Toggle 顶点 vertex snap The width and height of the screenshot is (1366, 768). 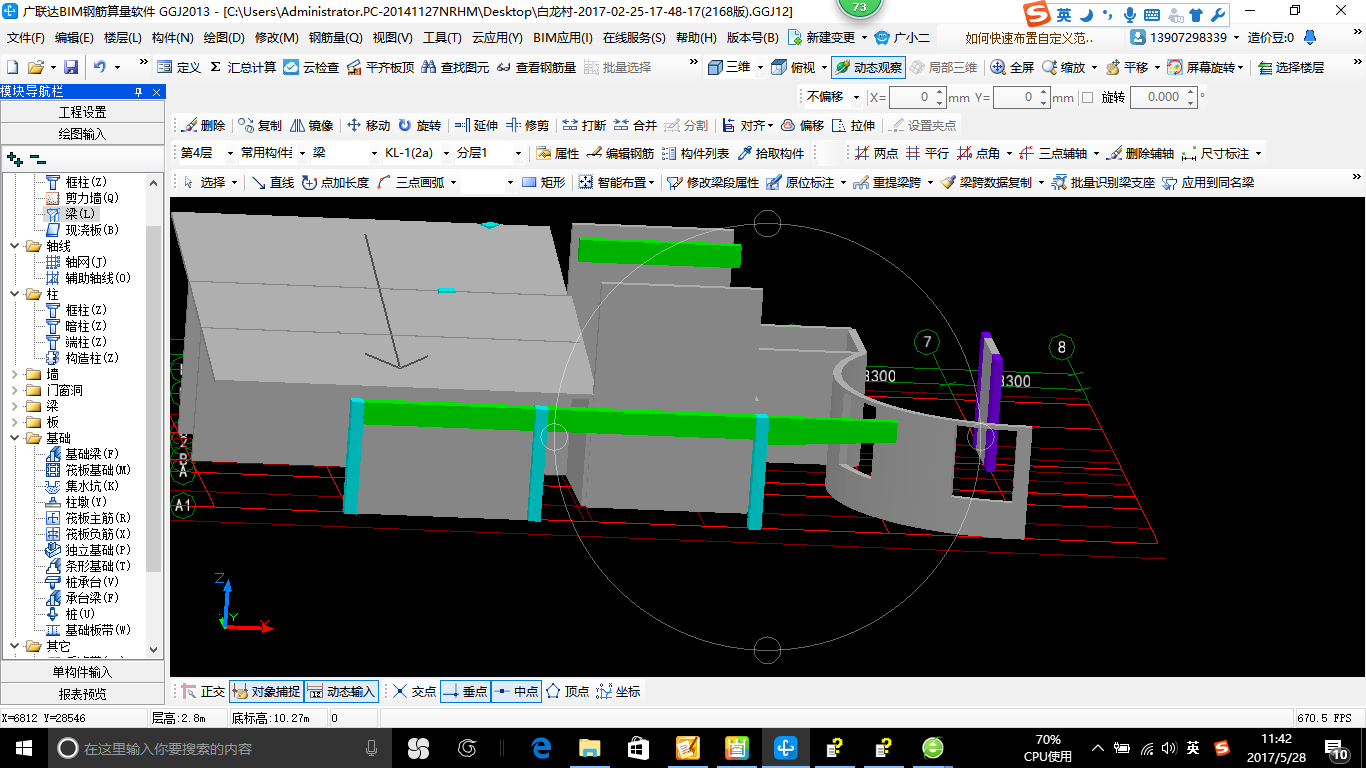click(x=567, y=691)
